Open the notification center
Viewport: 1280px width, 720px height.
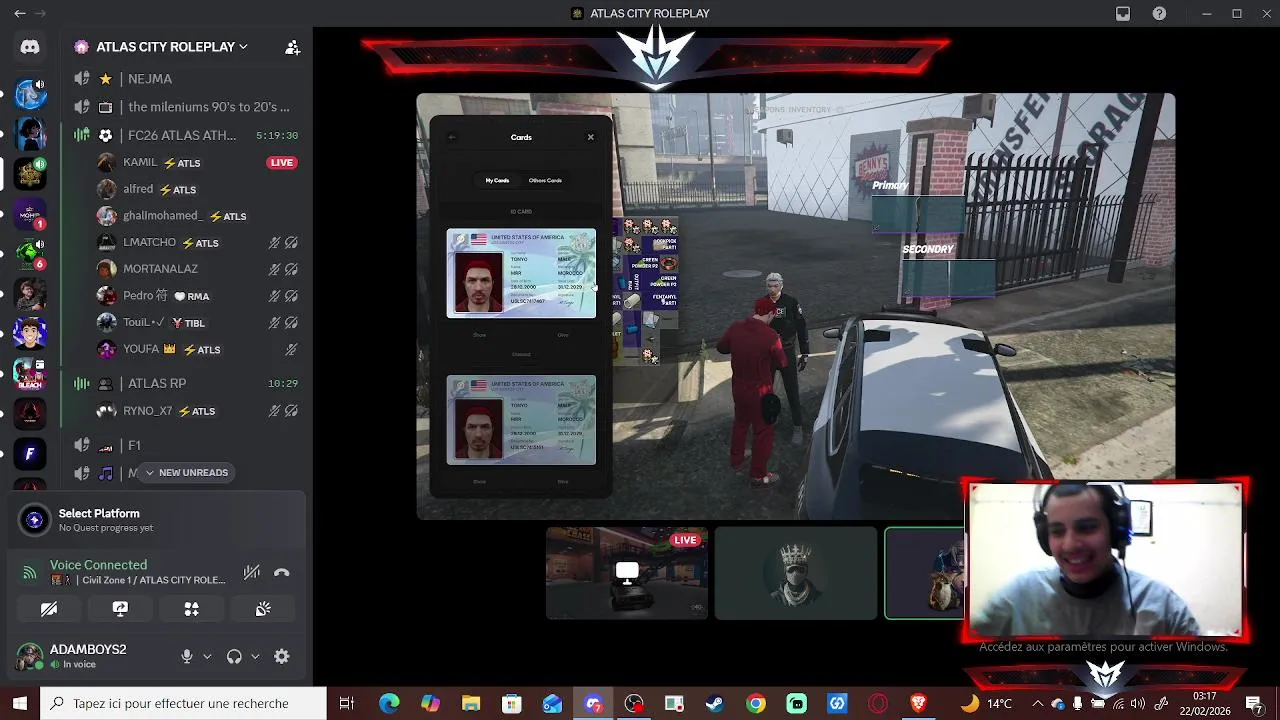(x=1254, y=703)
